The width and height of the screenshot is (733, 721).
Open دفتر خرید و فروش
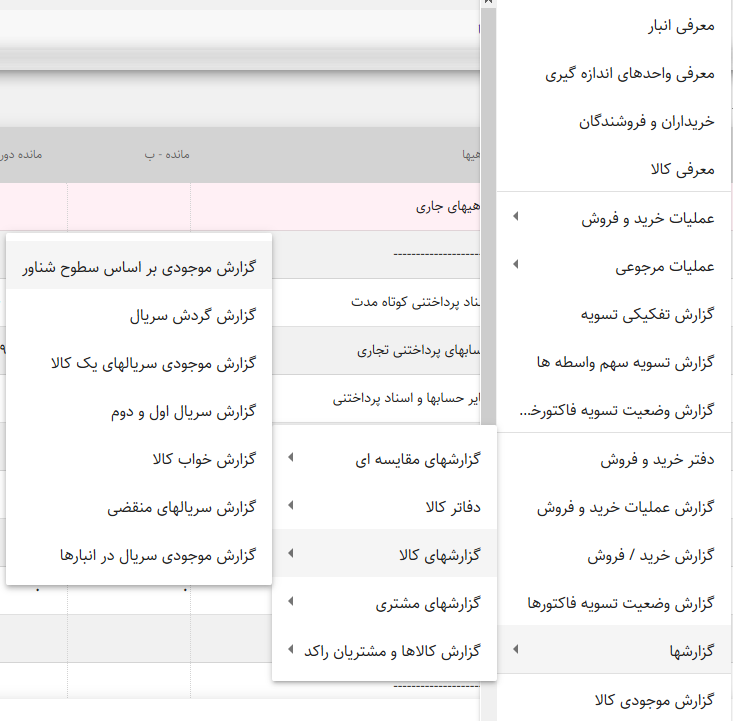click(657, 460)
